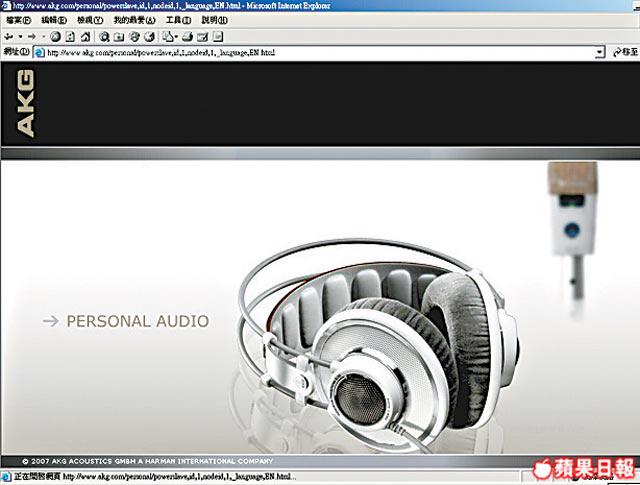
Task: Go to the Home page
Action: (85, 37)
